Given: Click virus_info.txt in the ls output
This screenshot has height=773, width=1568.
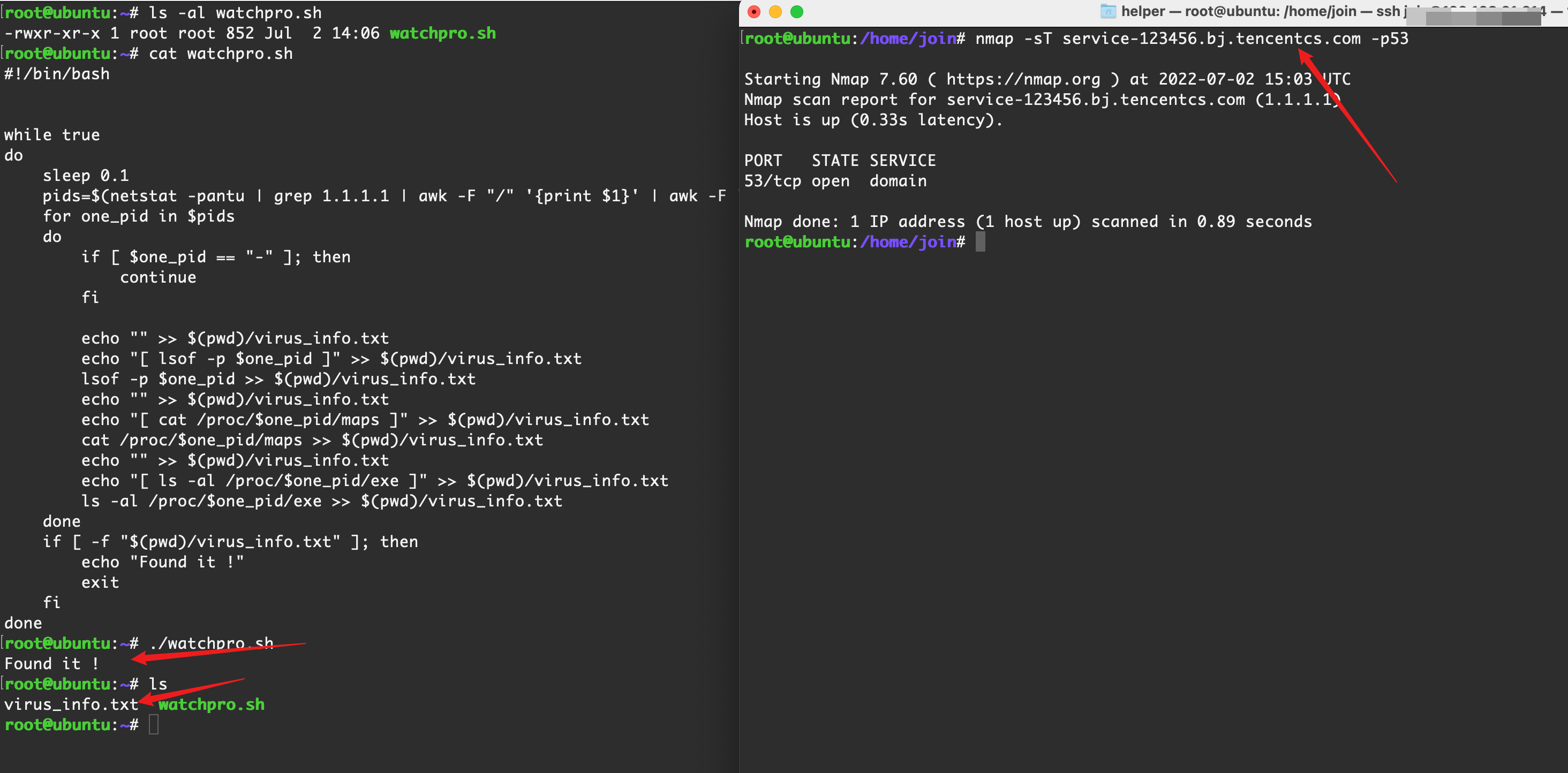Looking at the screenshot, I should [x=71, y=704].
